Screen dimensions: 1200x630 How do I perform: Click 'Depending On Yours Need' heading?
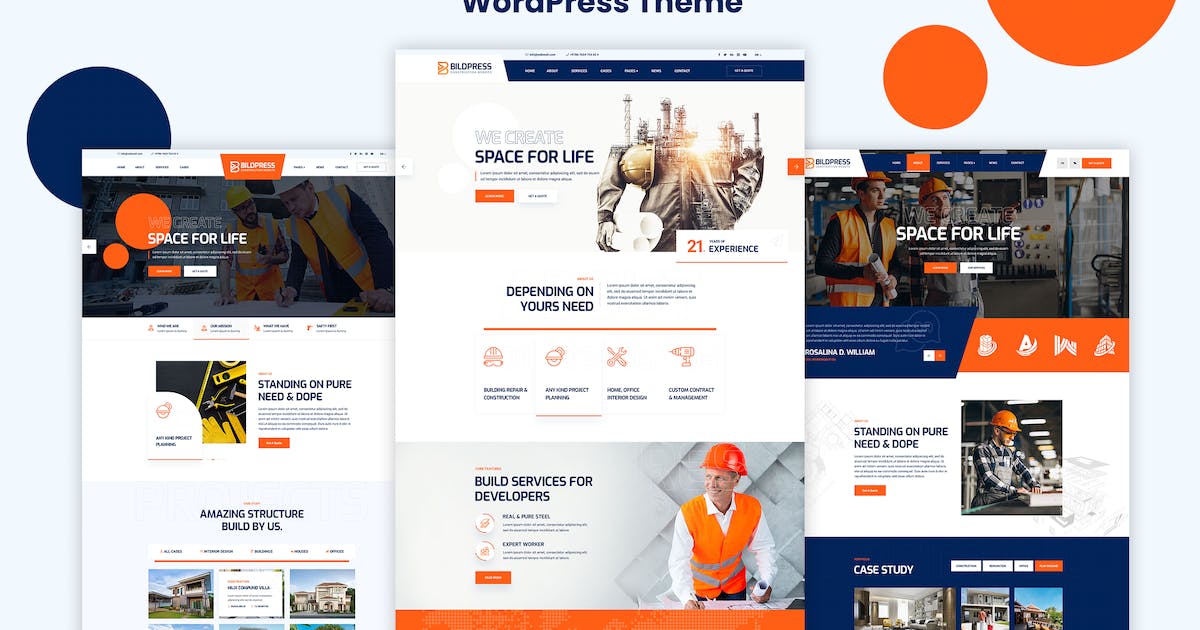(550, 299)
